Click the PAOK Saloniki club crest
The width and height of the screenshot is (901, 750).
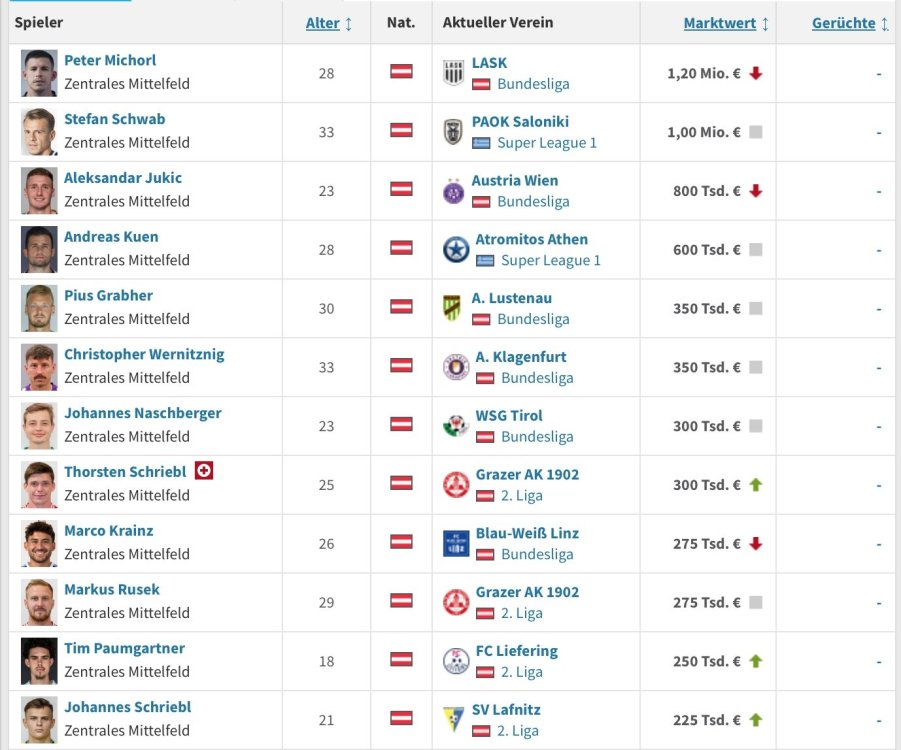click(x=454, y=131)
